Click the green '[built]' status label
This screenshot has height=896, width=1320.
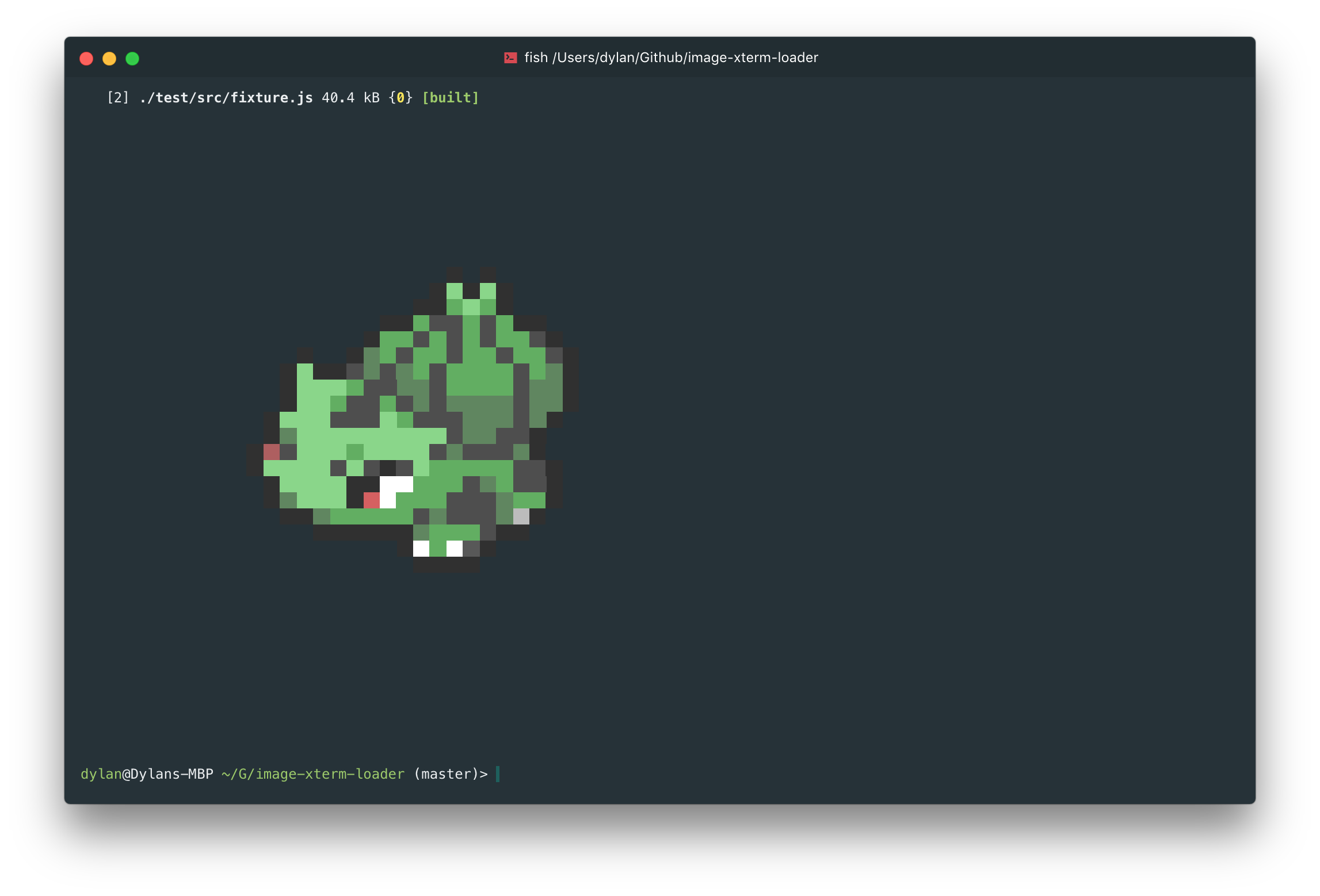(x=450, y=98)
